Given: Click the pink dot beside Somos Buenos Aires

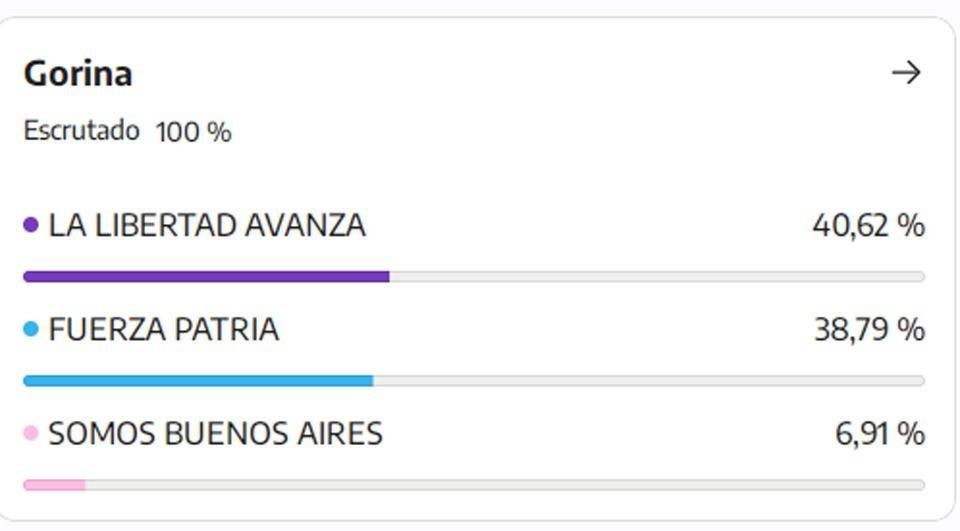Looking at the screenshot, I should coord(31,433).
